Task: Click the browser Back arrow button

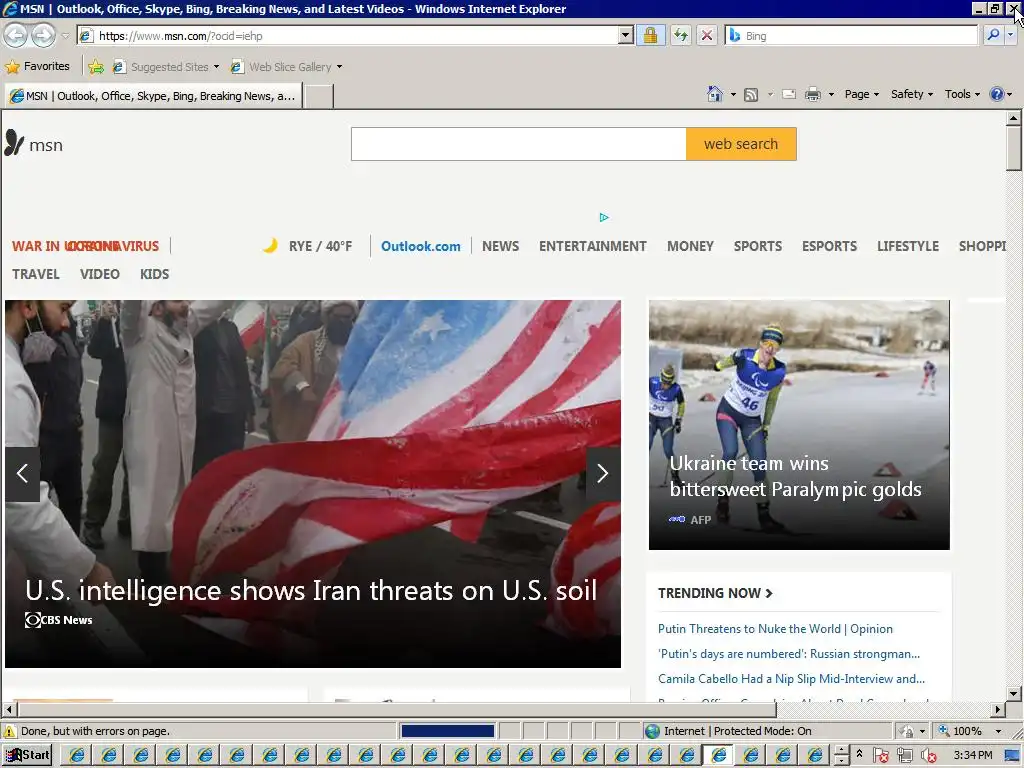Action: pos(16,35)
